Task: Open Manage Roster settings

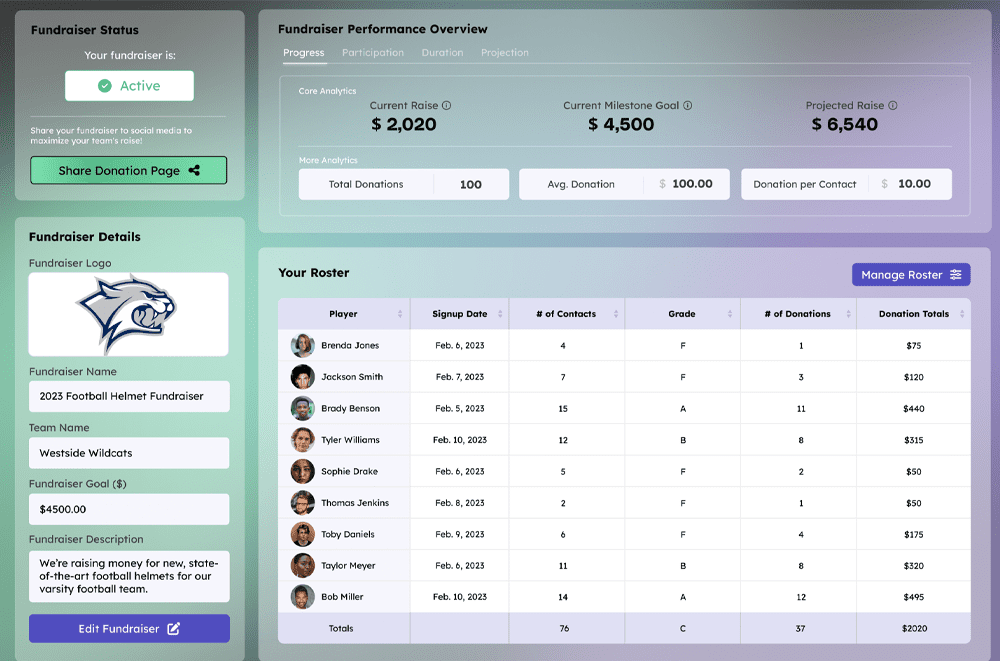Action: [x=911, y=275]
